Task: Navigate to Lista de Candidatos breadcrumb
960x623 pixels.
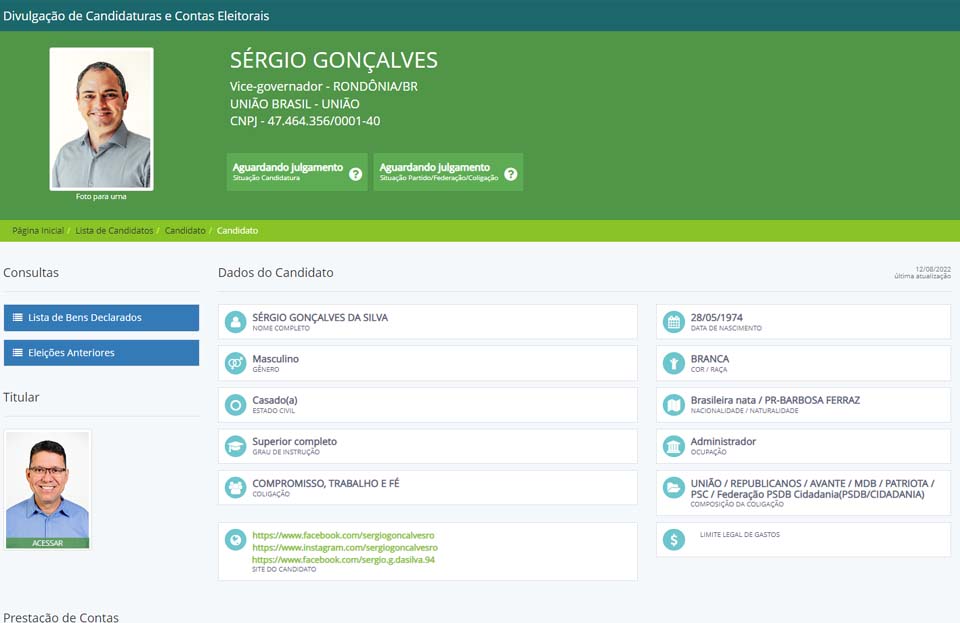Action: coord(114,231)
